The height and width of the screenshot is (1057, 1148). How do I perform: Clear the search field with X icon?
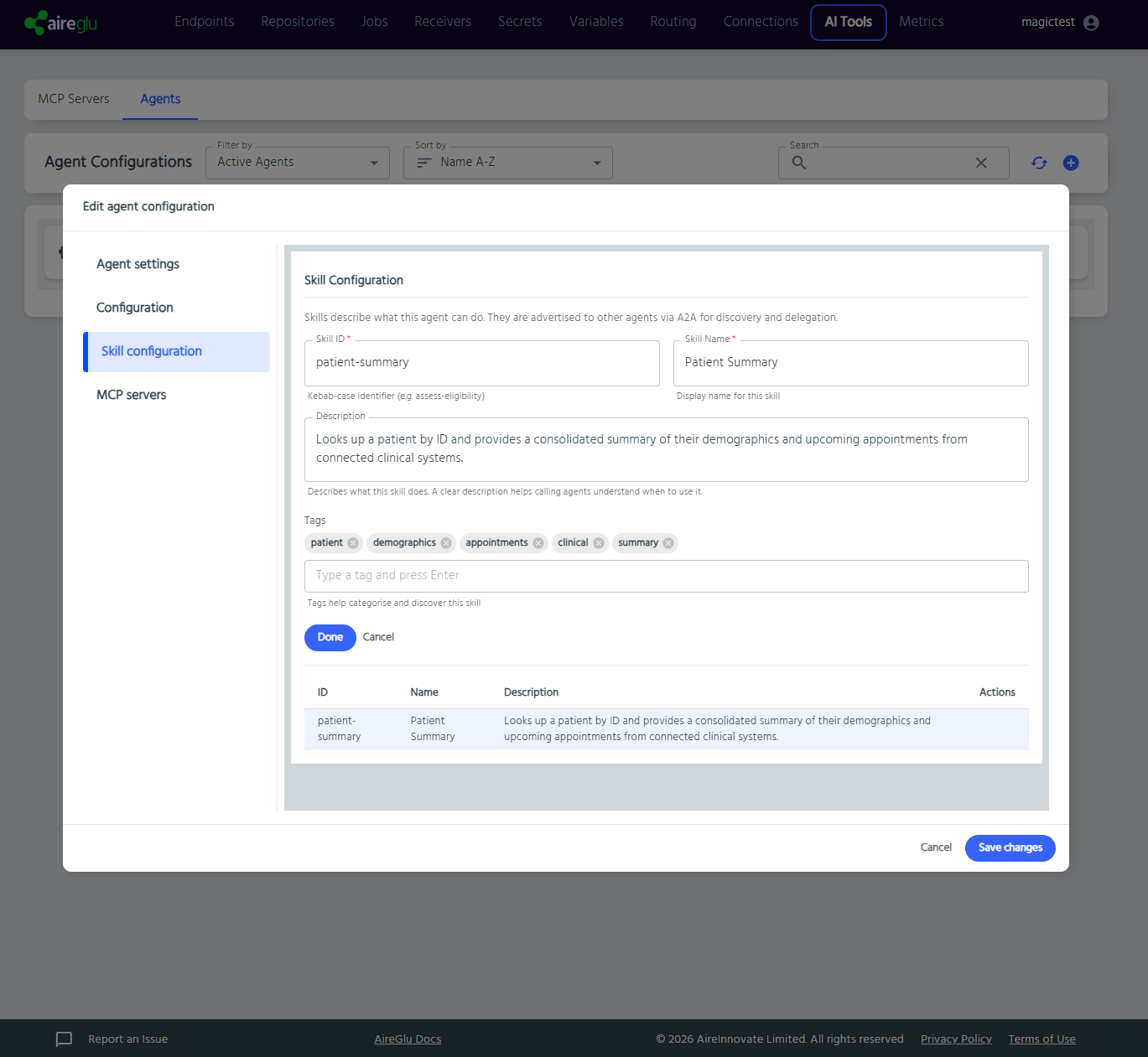click(981, 163)
